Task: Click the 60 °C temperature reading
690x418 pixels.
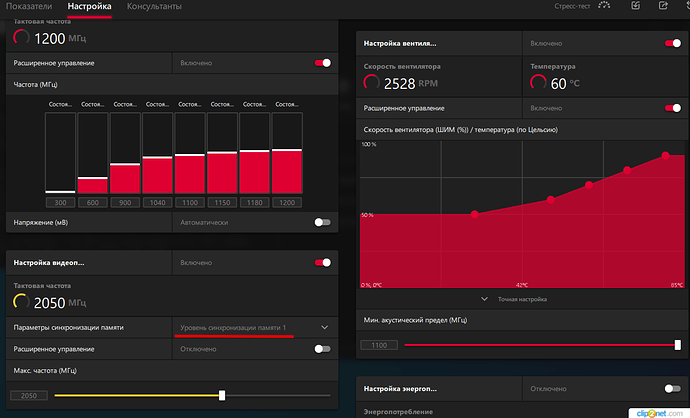Action: [565, 83]
